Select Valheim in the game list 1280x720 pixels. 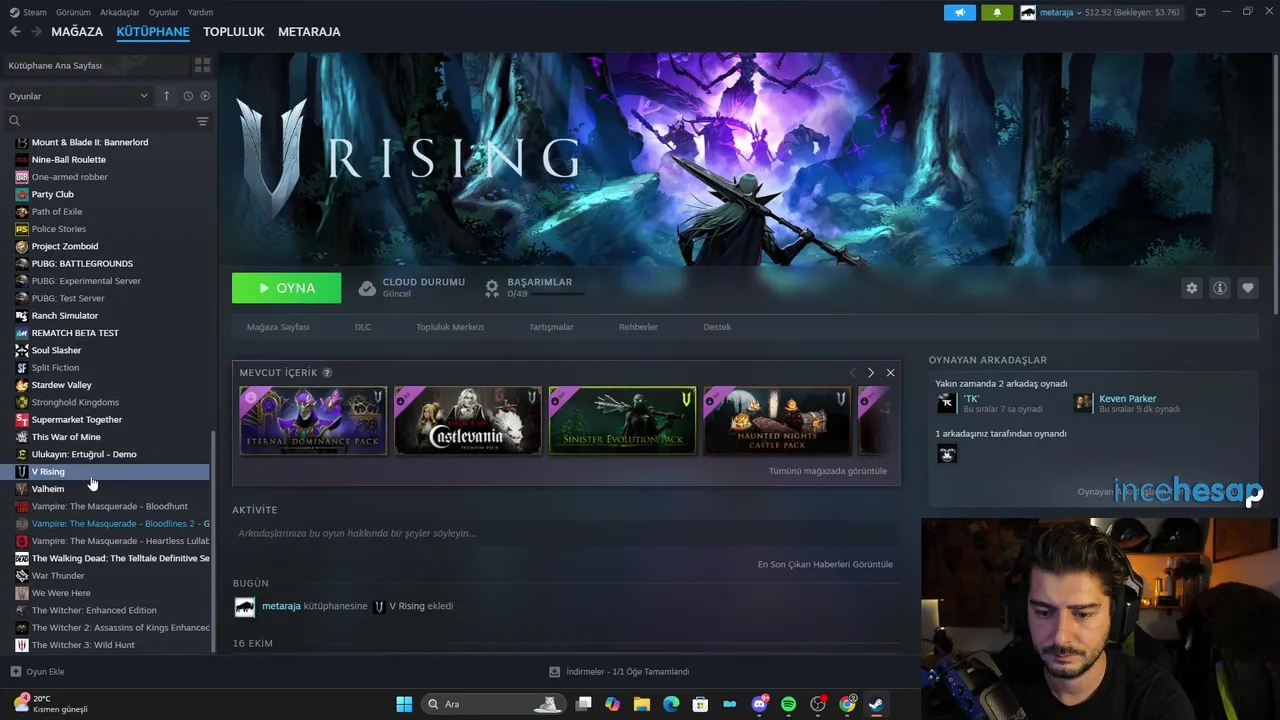(48, 489)
